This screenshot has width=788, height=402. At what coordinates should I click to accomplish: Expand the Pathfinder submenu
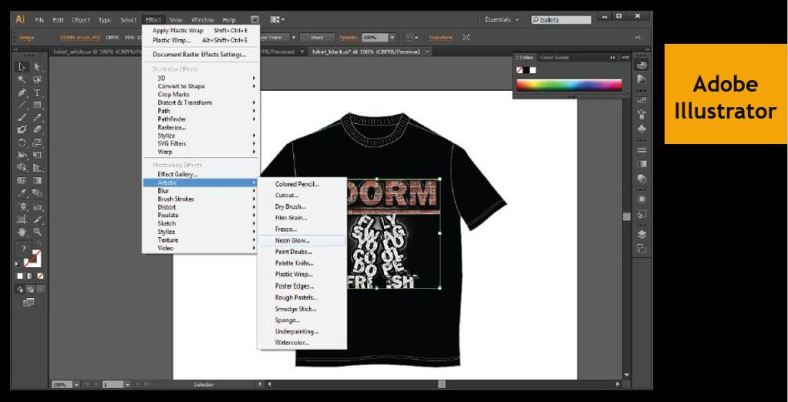(x=200, y=119)
